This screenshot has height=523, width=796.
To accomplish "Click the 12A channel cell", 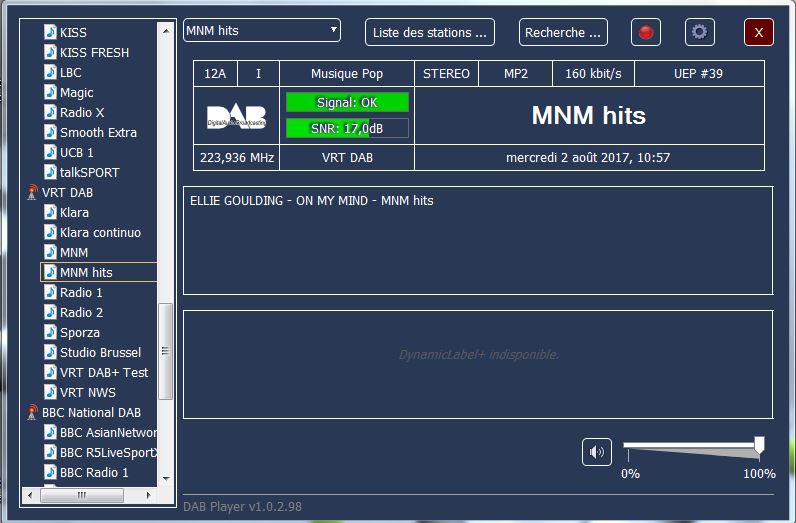I will tap(215, 74).
